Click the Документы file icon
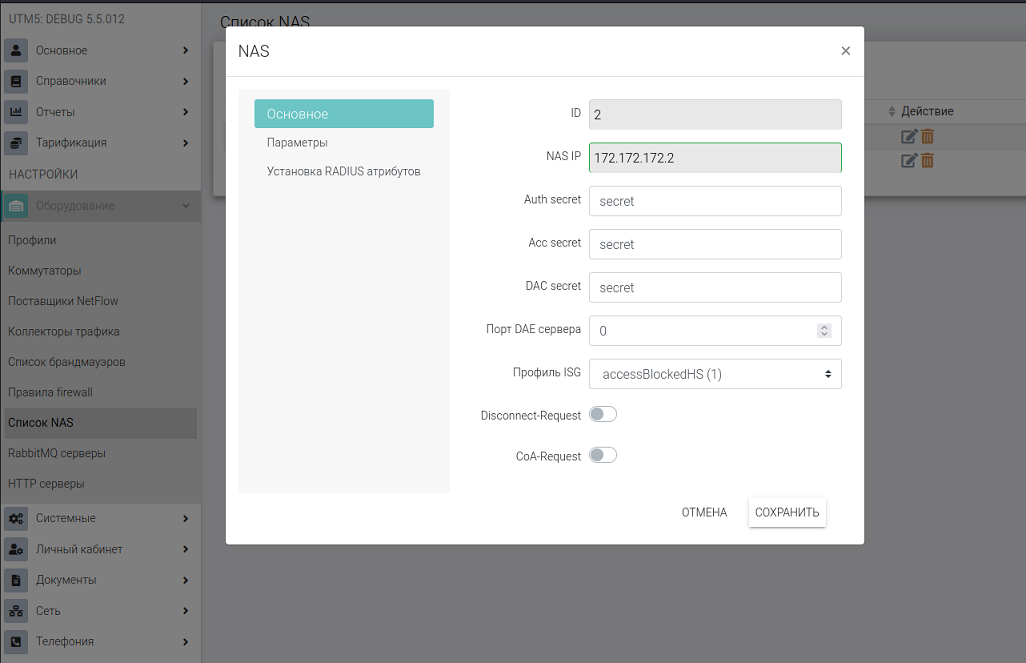The height and width of the screenshot is (663, 1026). [16, 580]
